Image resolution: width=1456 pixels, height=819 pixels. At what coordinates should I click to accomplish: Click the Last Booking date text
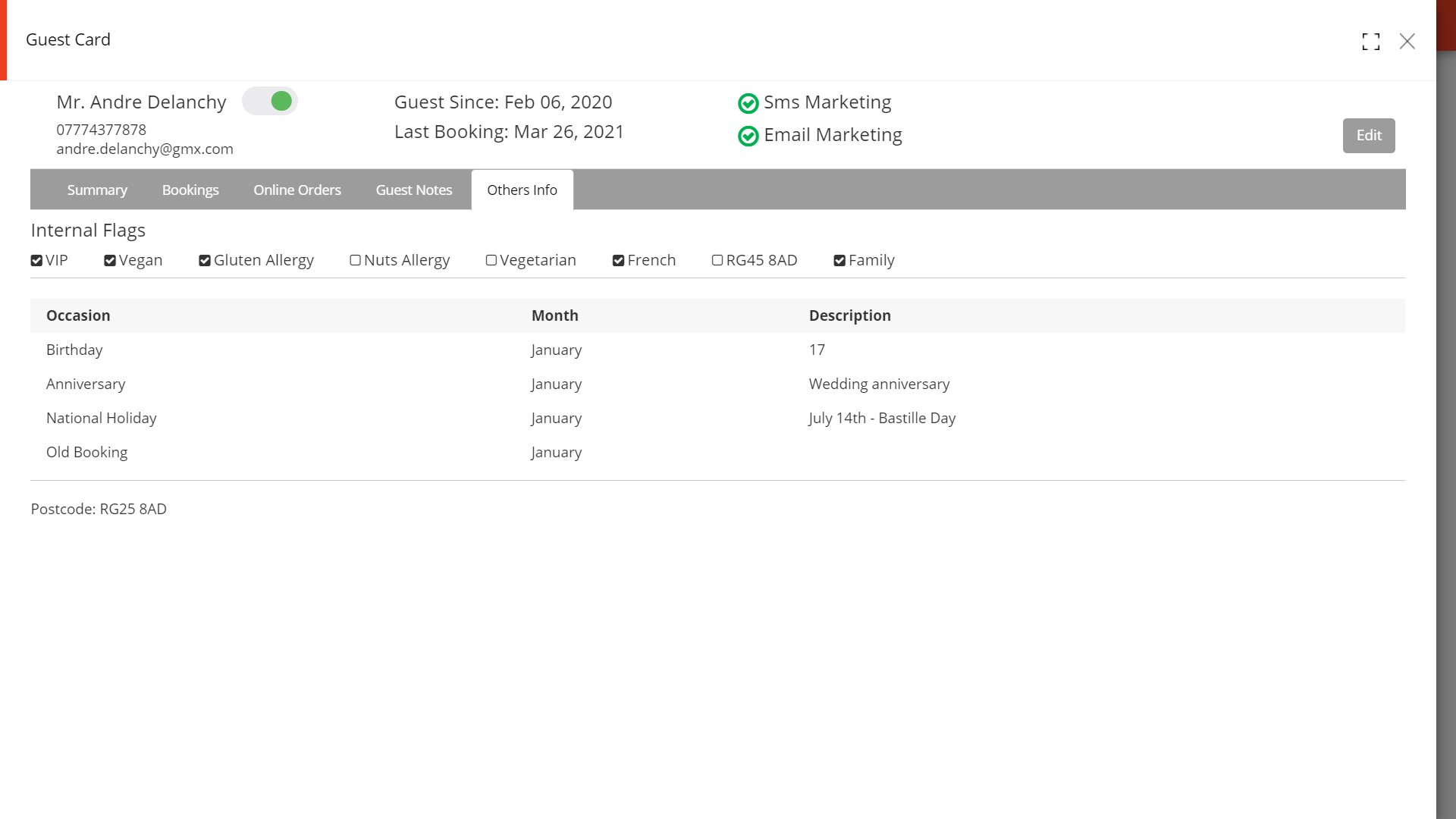pos(509,132)
